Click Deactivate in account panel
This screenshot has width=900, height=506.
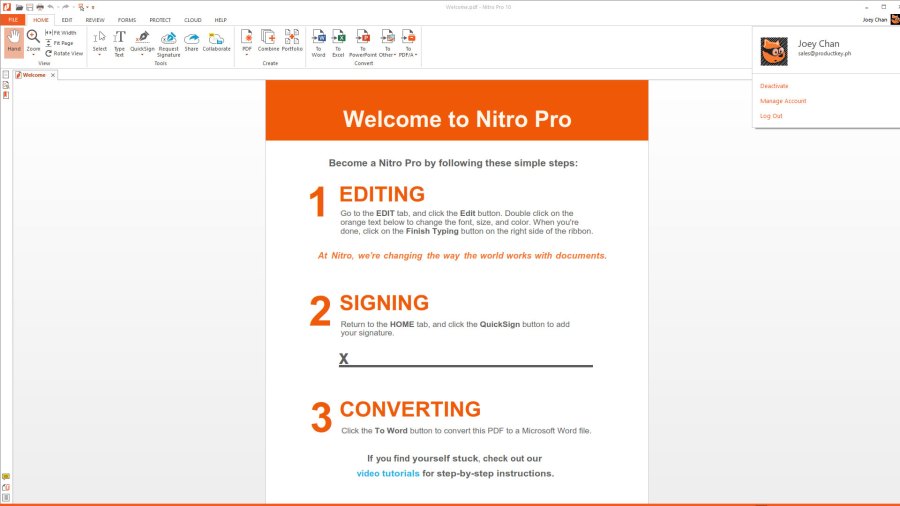[x=774, y=86]
